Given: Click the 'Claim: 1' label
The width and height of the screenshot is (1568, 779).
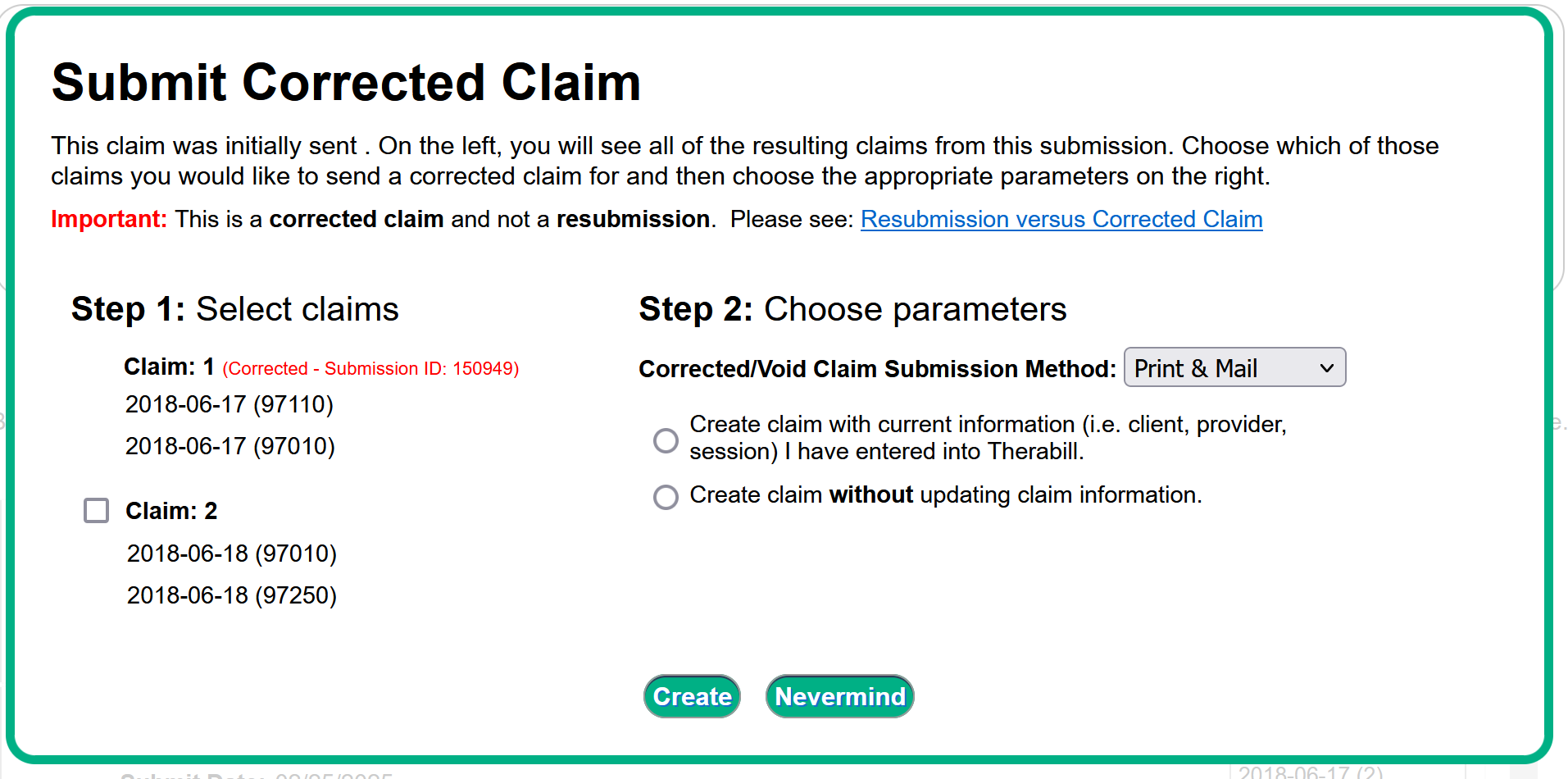Looking at the screenshot, I should 169,367.
